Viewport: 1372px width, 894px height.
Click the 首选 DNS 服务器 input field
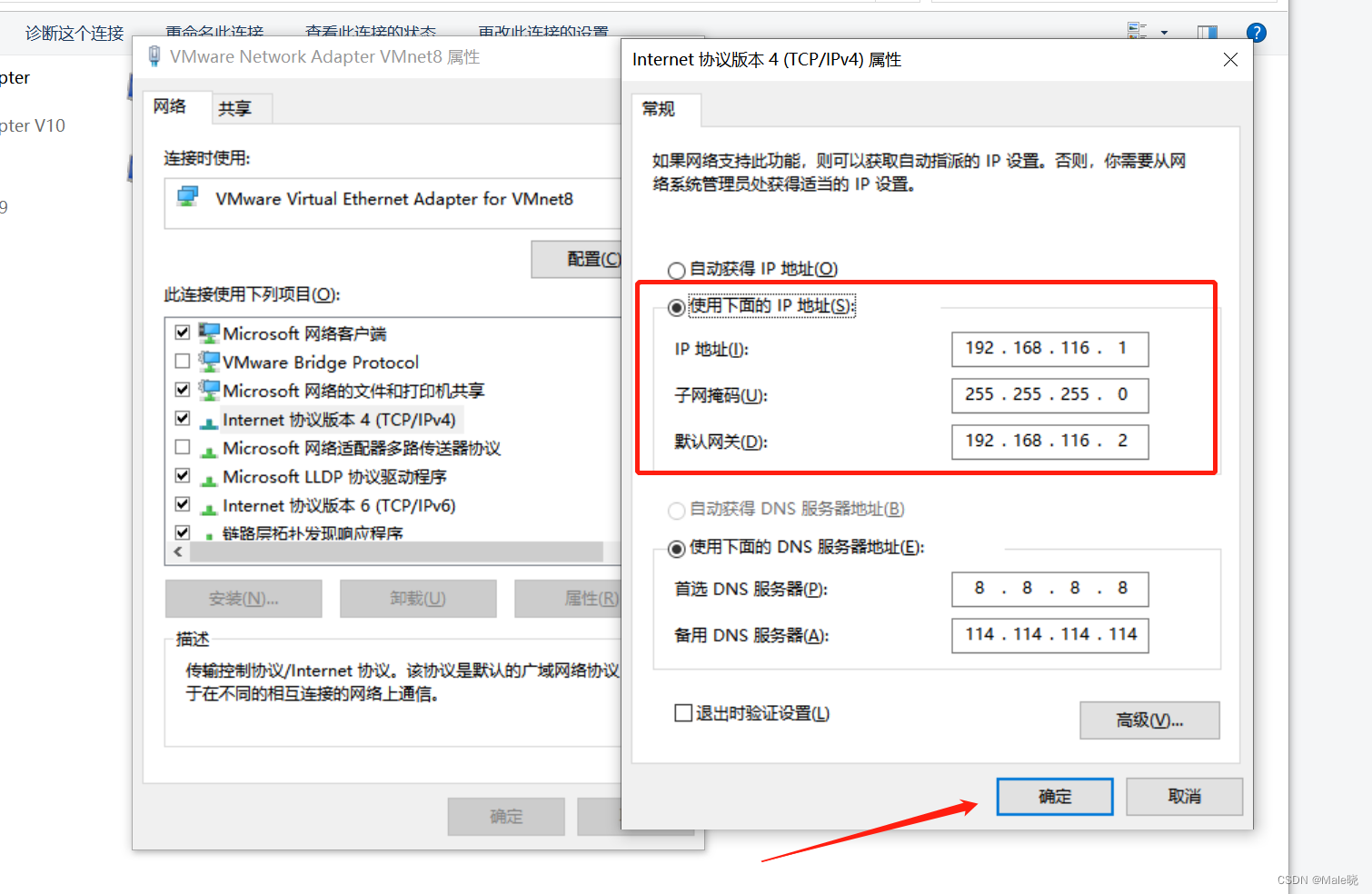point(1049,589)
